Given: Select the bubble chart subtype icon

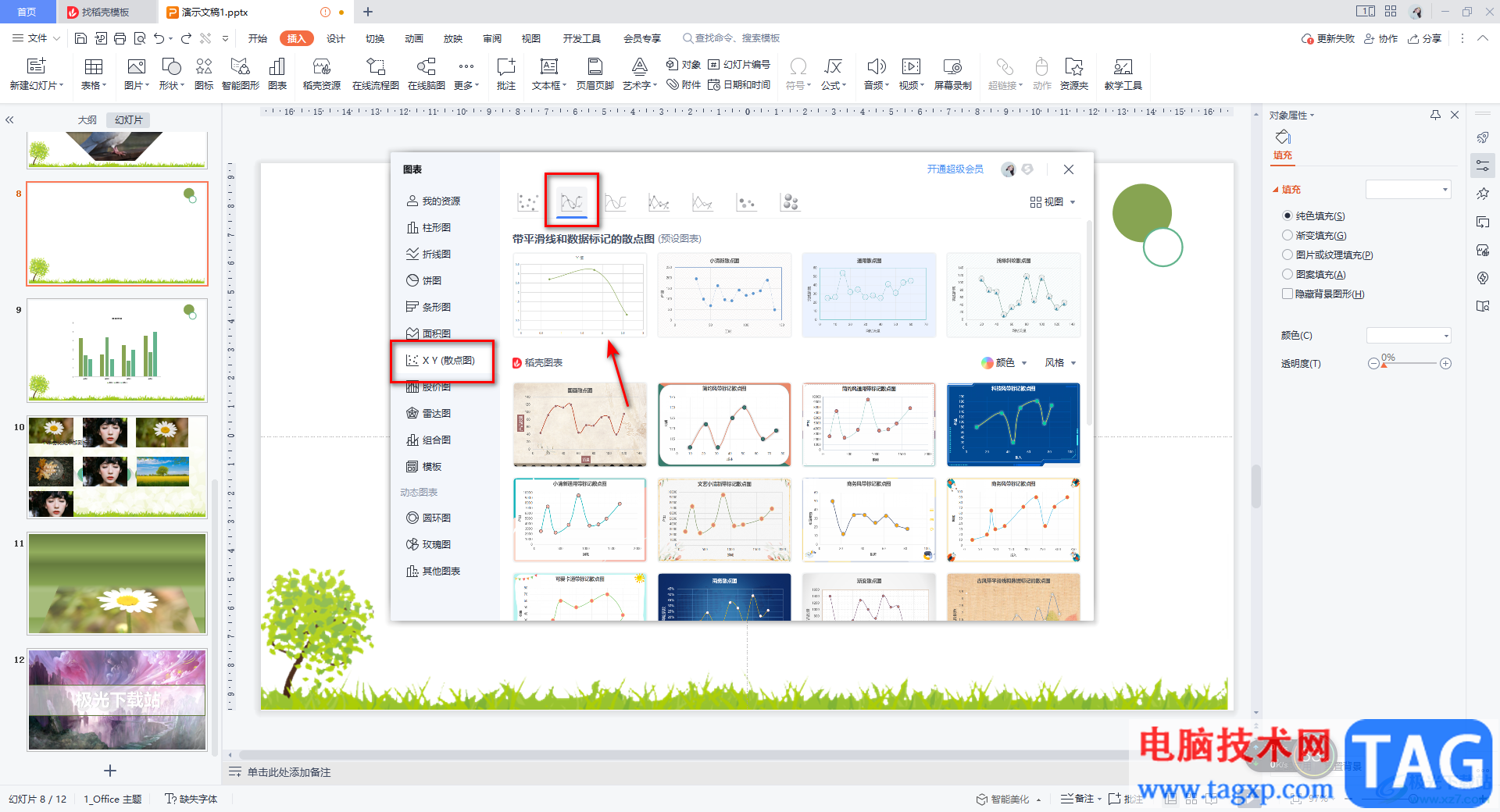Looking at the screenshot, I should [790, 202].
